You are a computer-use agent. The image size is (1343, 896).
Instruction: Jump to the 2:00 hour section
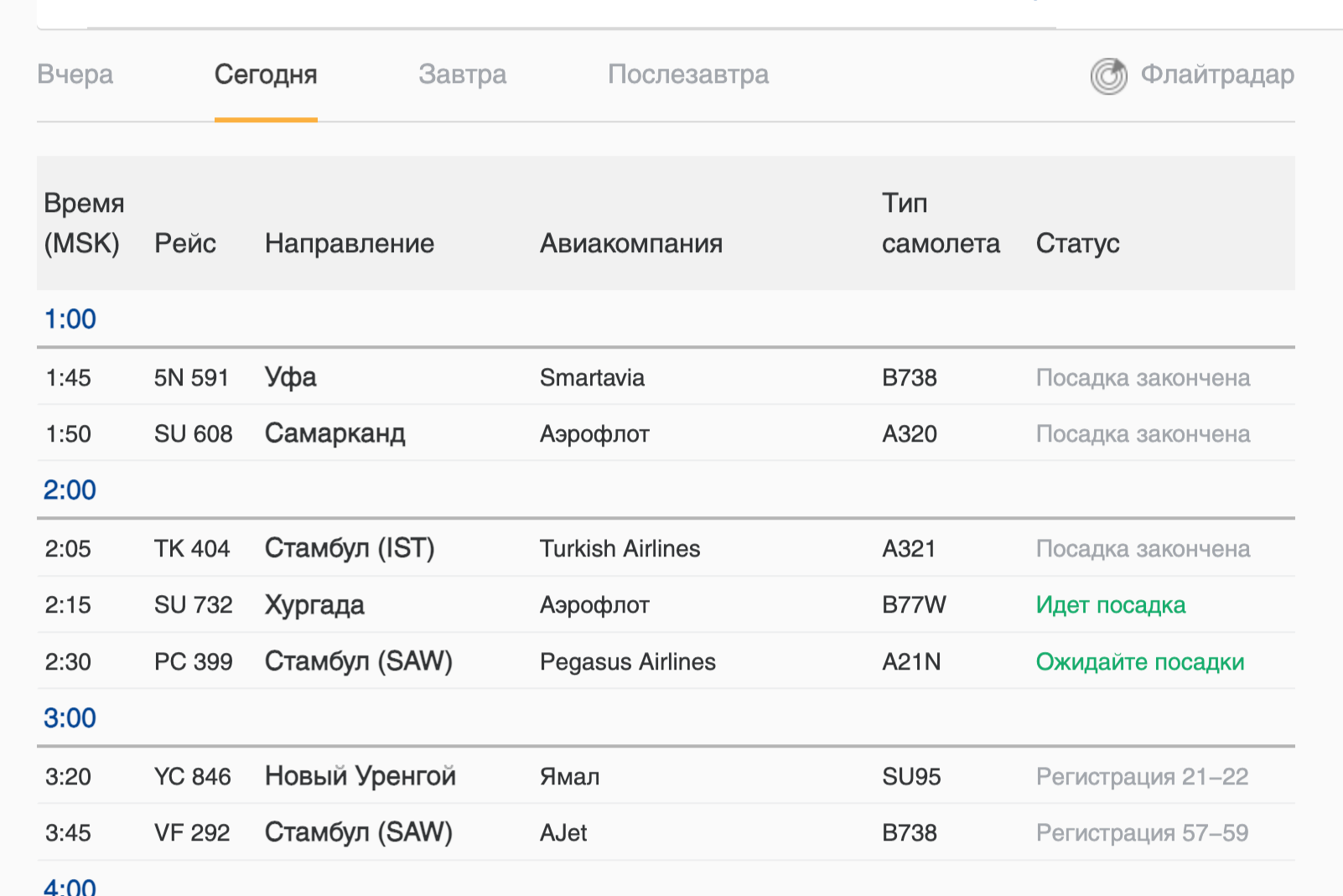pos(70,490)
